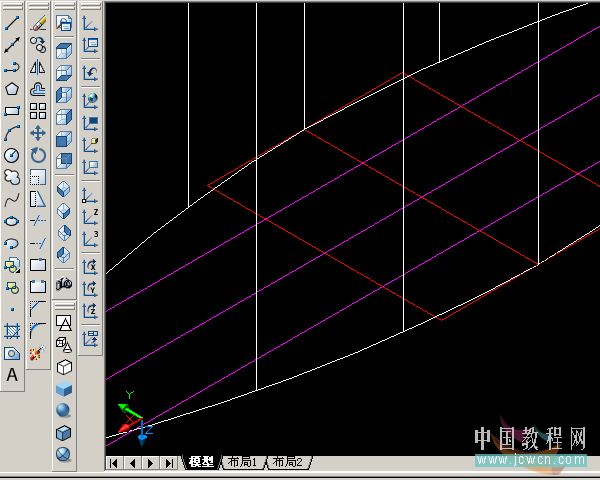Image resolution: width=600 pixels, height=480 pixels.
Task: Select the Circle tool
Action: (12, 155)
